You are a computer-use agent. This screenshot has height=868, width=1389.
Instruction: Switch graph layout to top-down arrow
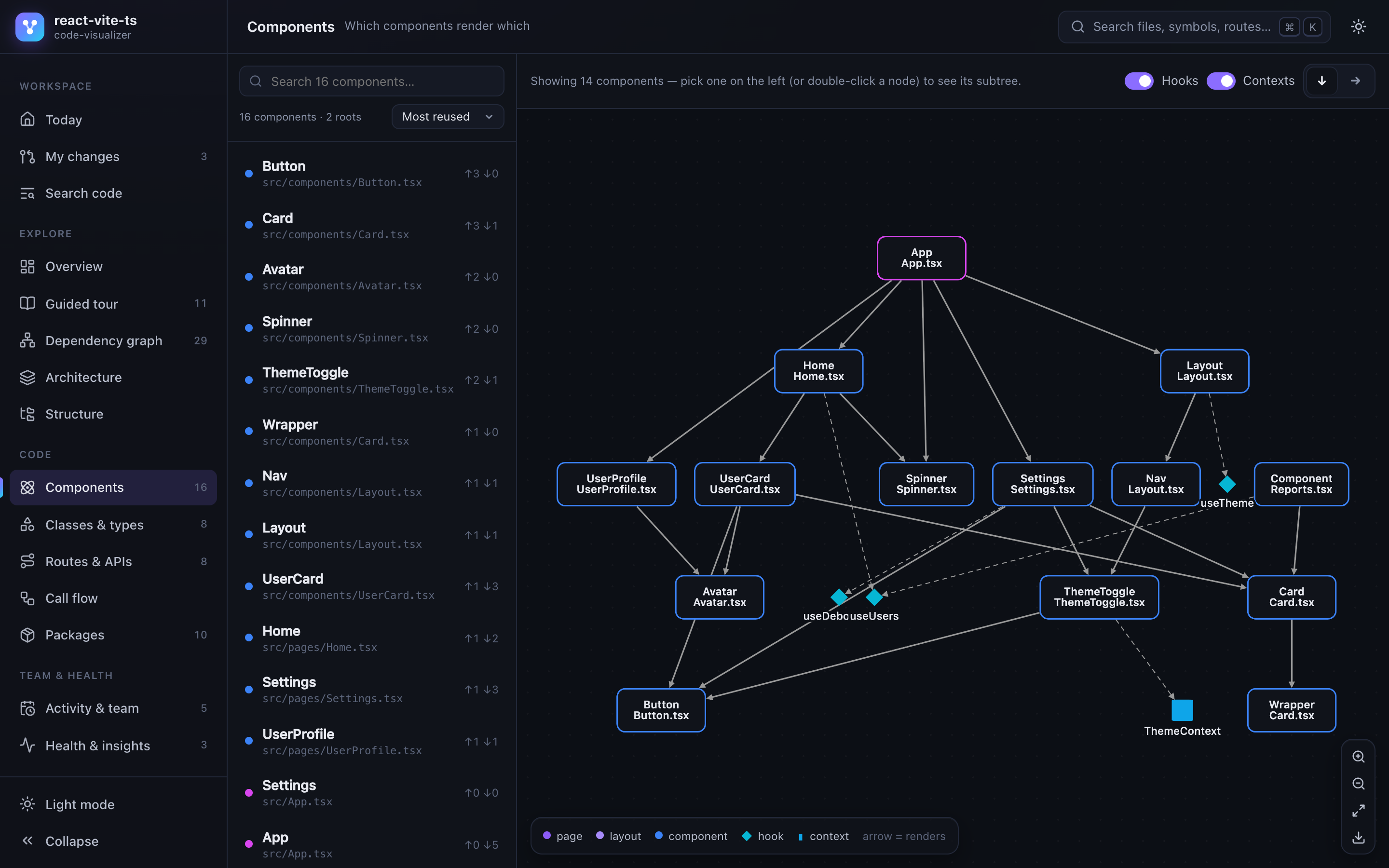pos(1322,81)
